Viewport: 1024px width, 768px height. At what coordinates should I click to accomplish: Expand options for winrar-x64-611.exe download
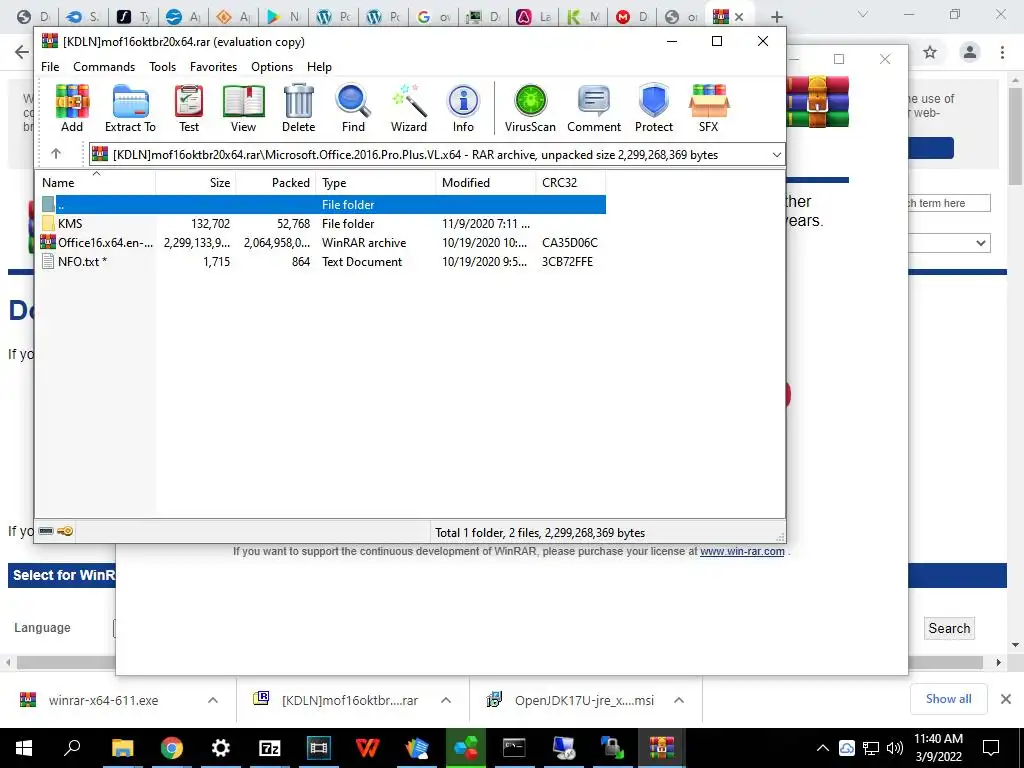pos(213,700)
